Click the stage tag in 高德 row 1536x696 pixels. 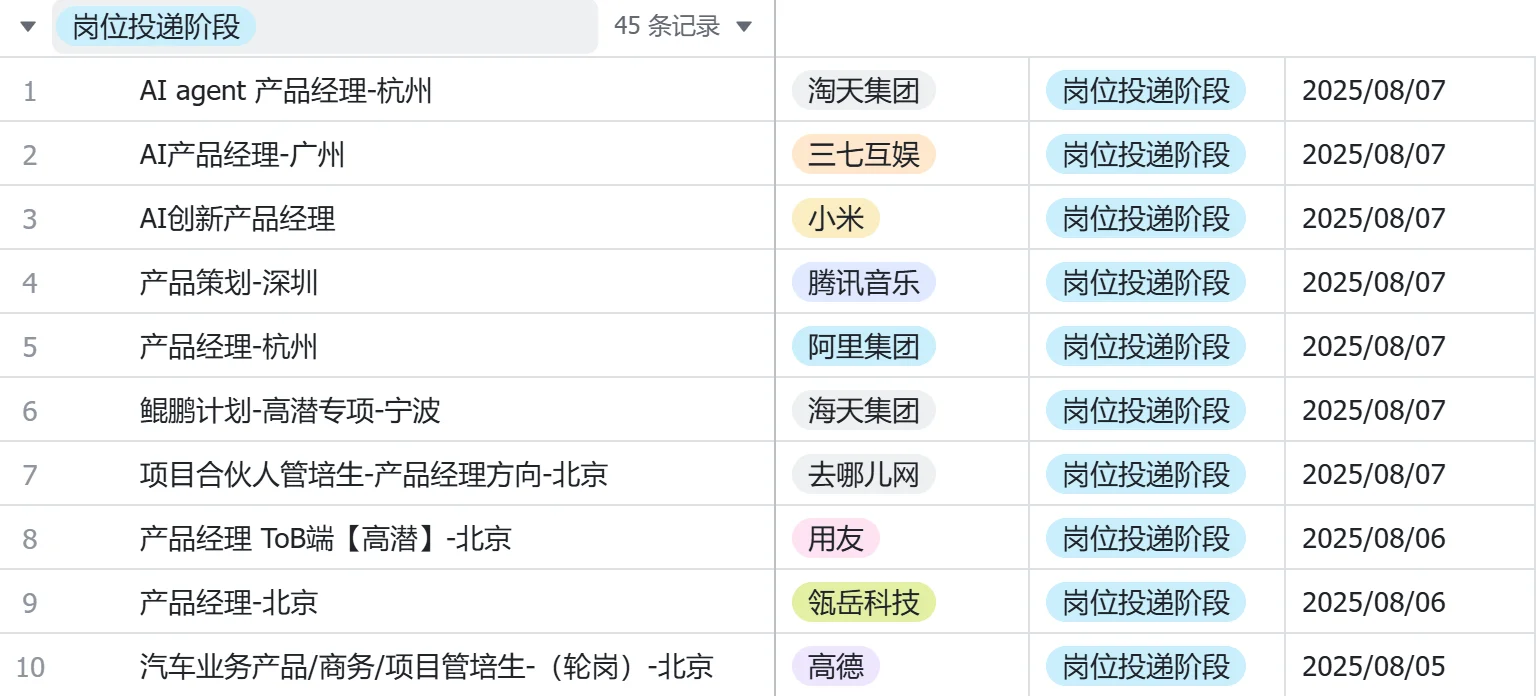1146,667
